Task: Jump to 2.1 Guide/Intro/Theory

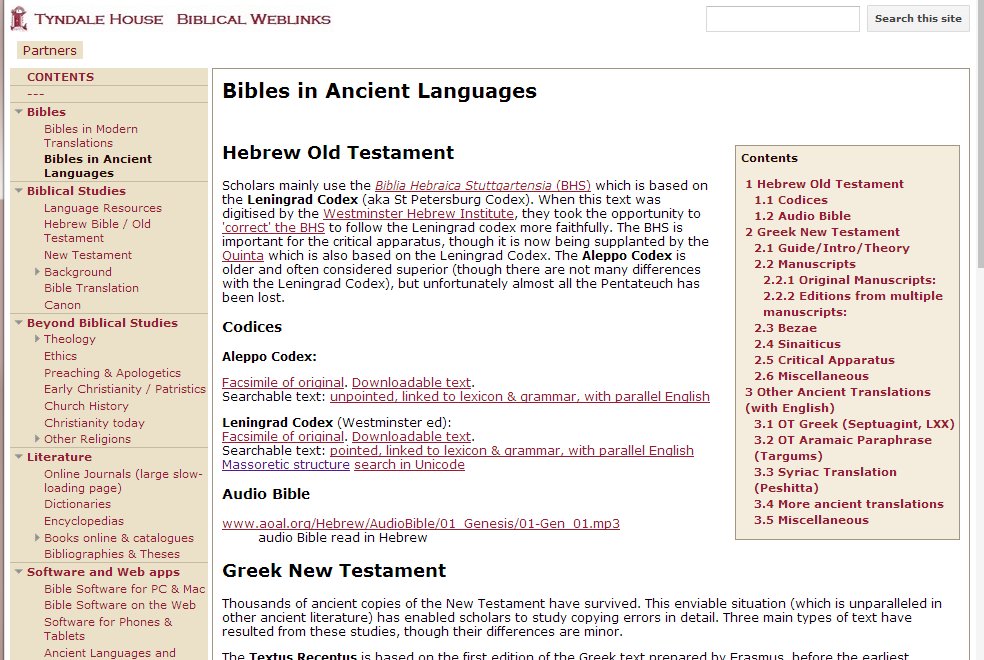Action: coord(832,248)
